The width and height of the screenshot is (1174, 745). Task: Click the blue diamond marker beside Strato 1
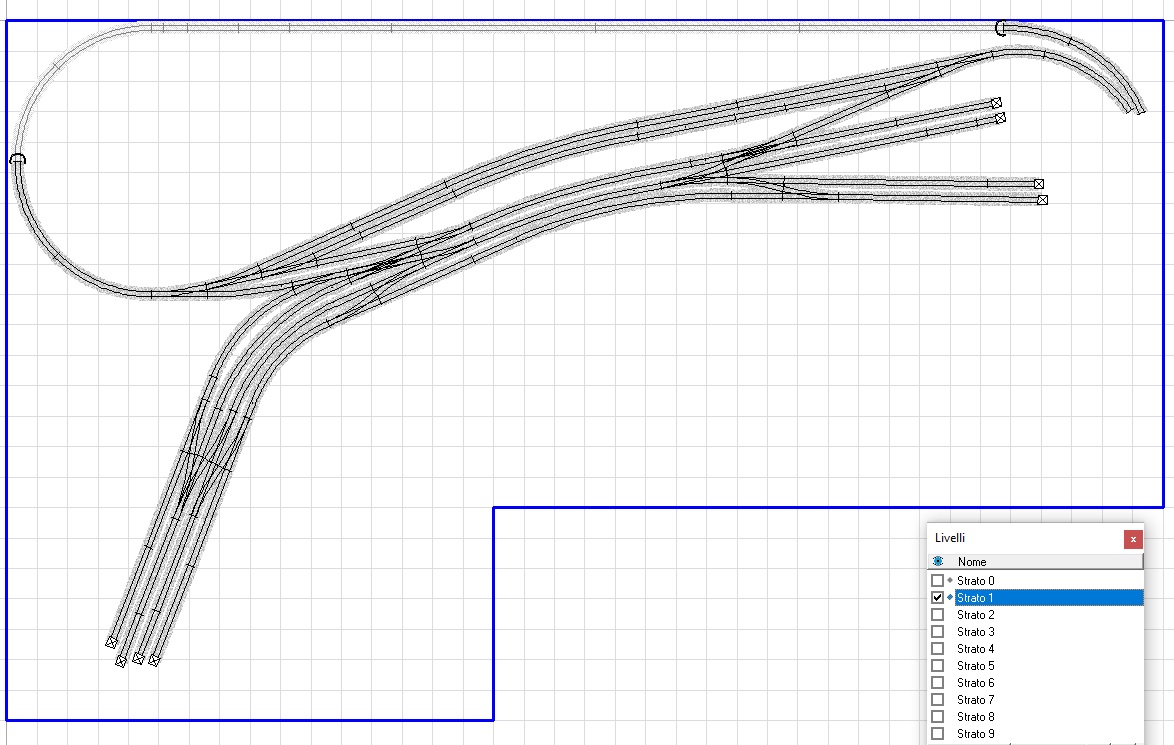point(950,598)
